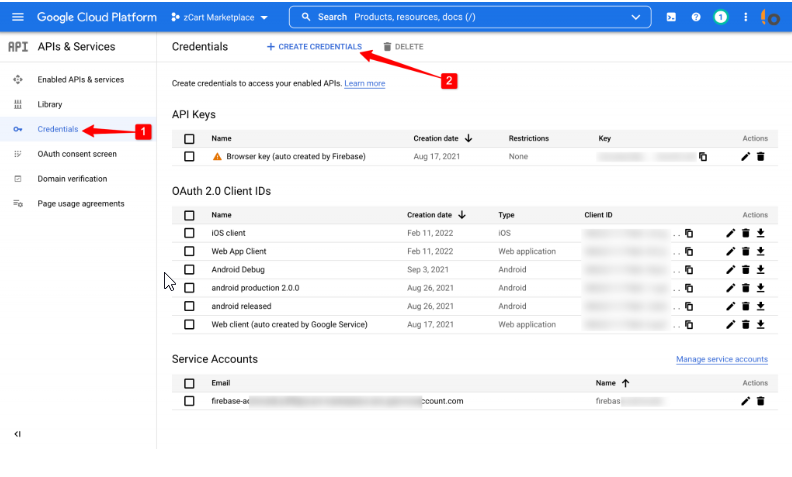Check the Browser key row checkbox
The width and height of the screenshot is (792, 477).
[189, 157]
